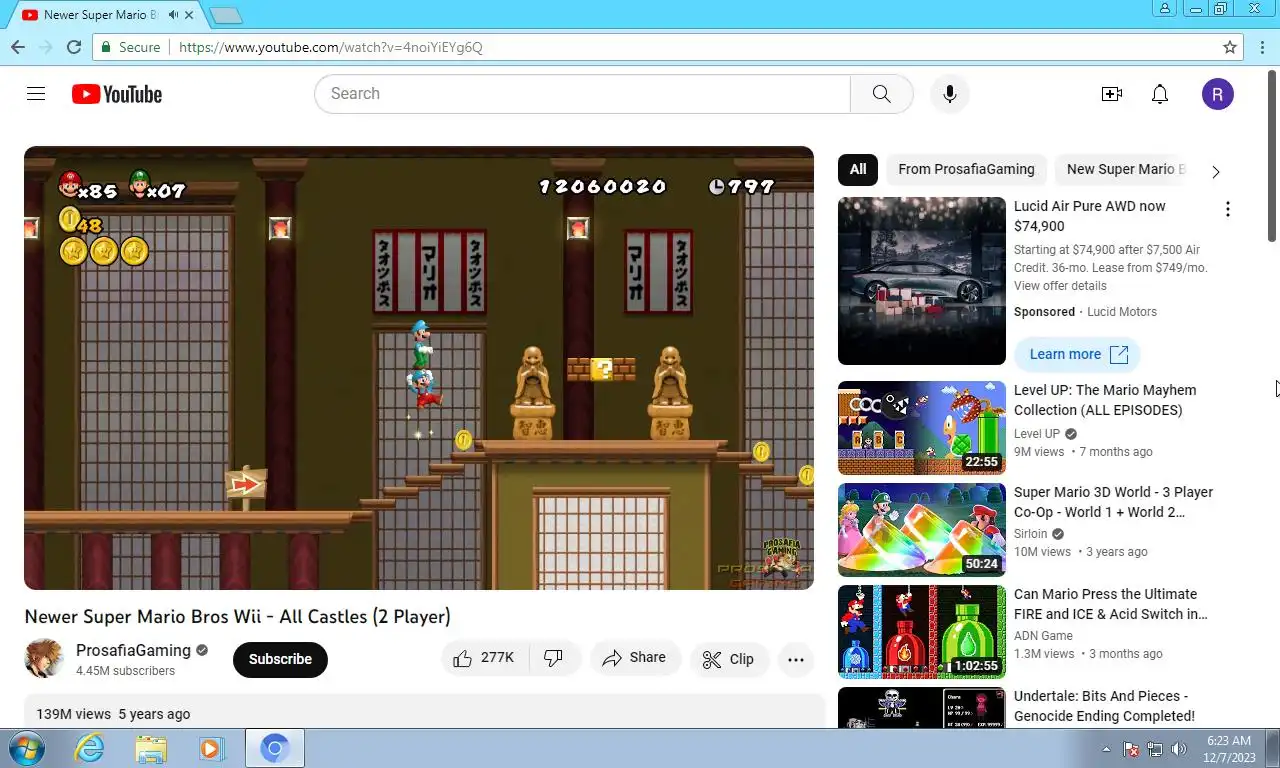Open the system tray volume icon
The height and width of the screenshot is (768, 1280).
(1179, 749)
